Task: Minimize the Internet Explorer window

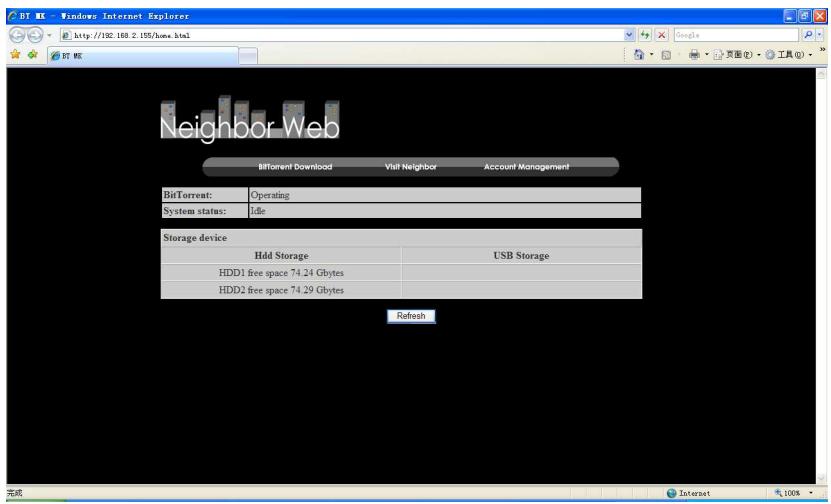Action: (790, 16)
